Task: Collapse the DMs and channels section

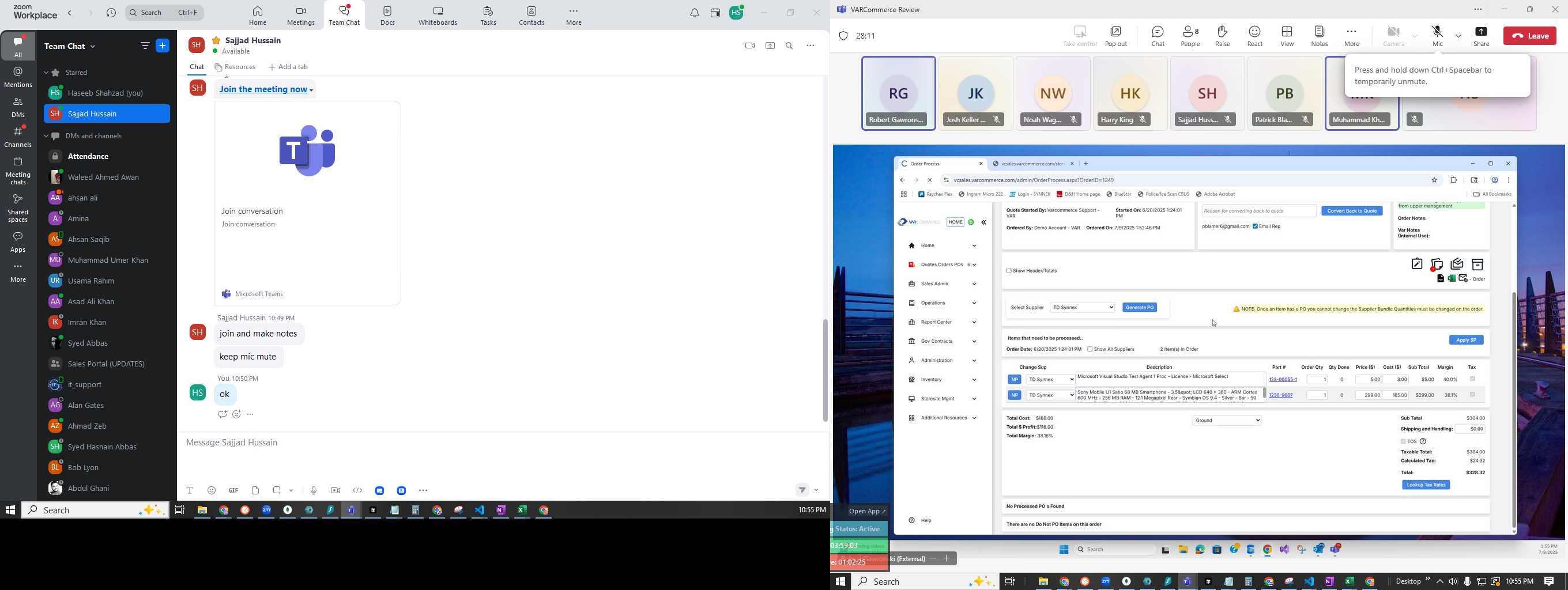Action: click(46, 136)
